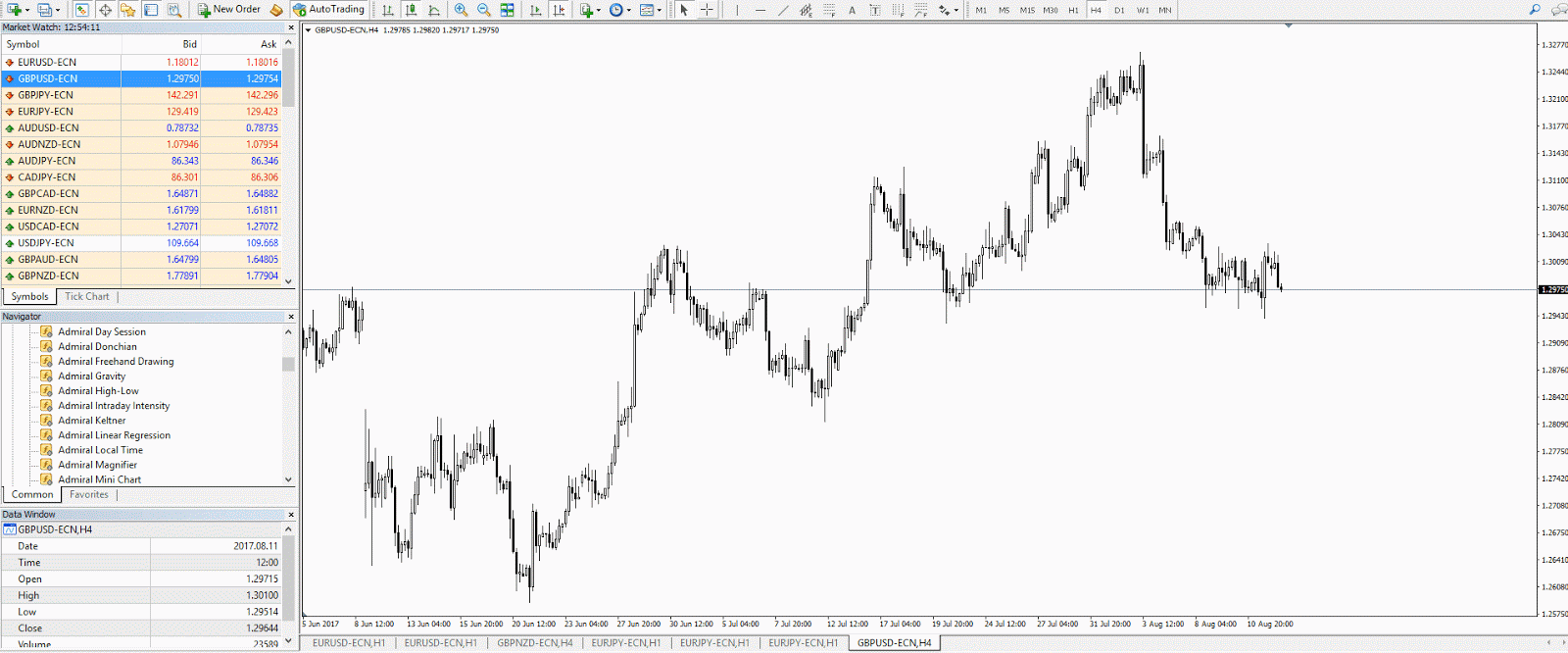Zoom in on the chart
Viewport: 1568px width, 653px height.
(461, 10)
